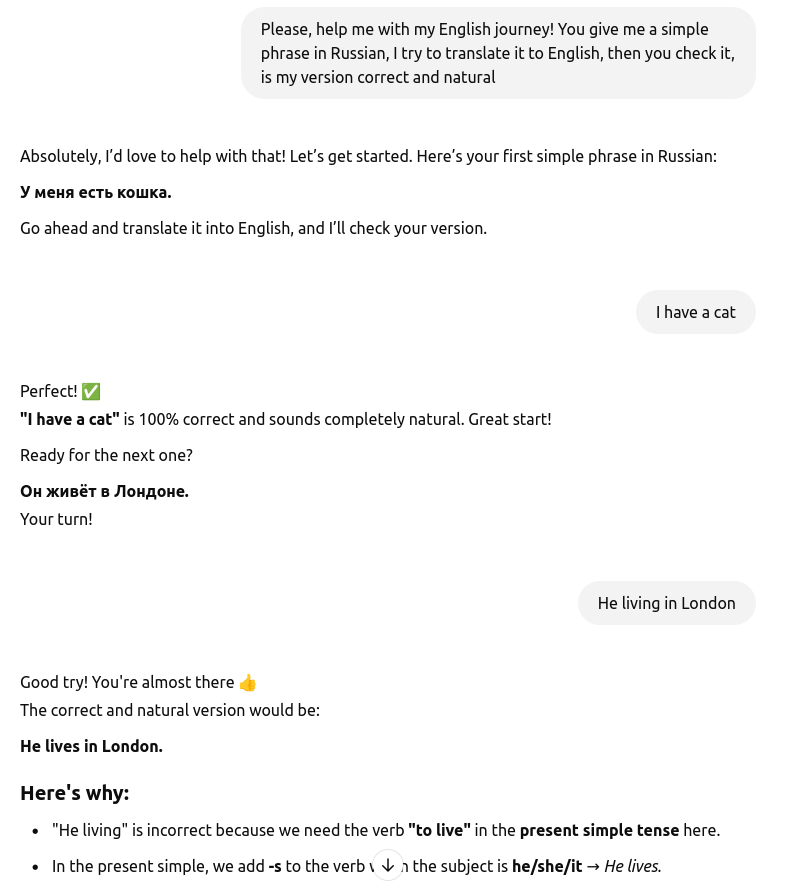Screen dimensions: 795x894
Task: Click the Russian phrase 'Он живёт в Лондоне.'
Action: coord(104,491)
